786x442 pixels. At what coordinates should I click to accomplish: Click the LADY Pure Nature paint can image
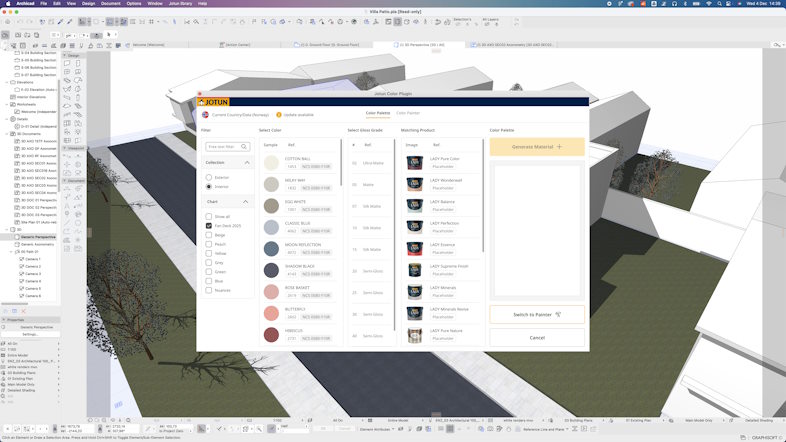(x=415, y=335)
